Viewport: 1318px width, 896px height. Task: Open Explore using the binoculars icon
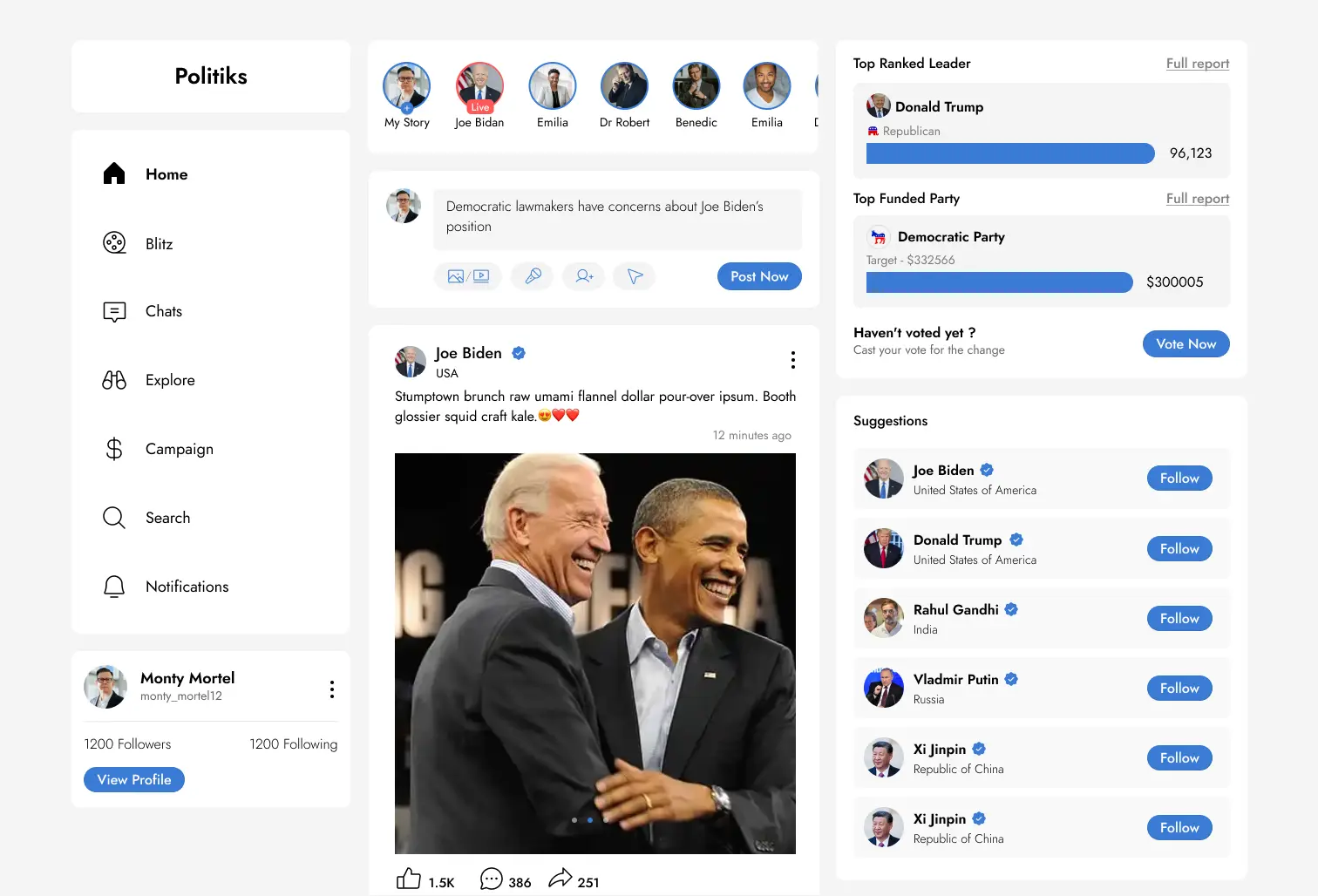point(114,380)
